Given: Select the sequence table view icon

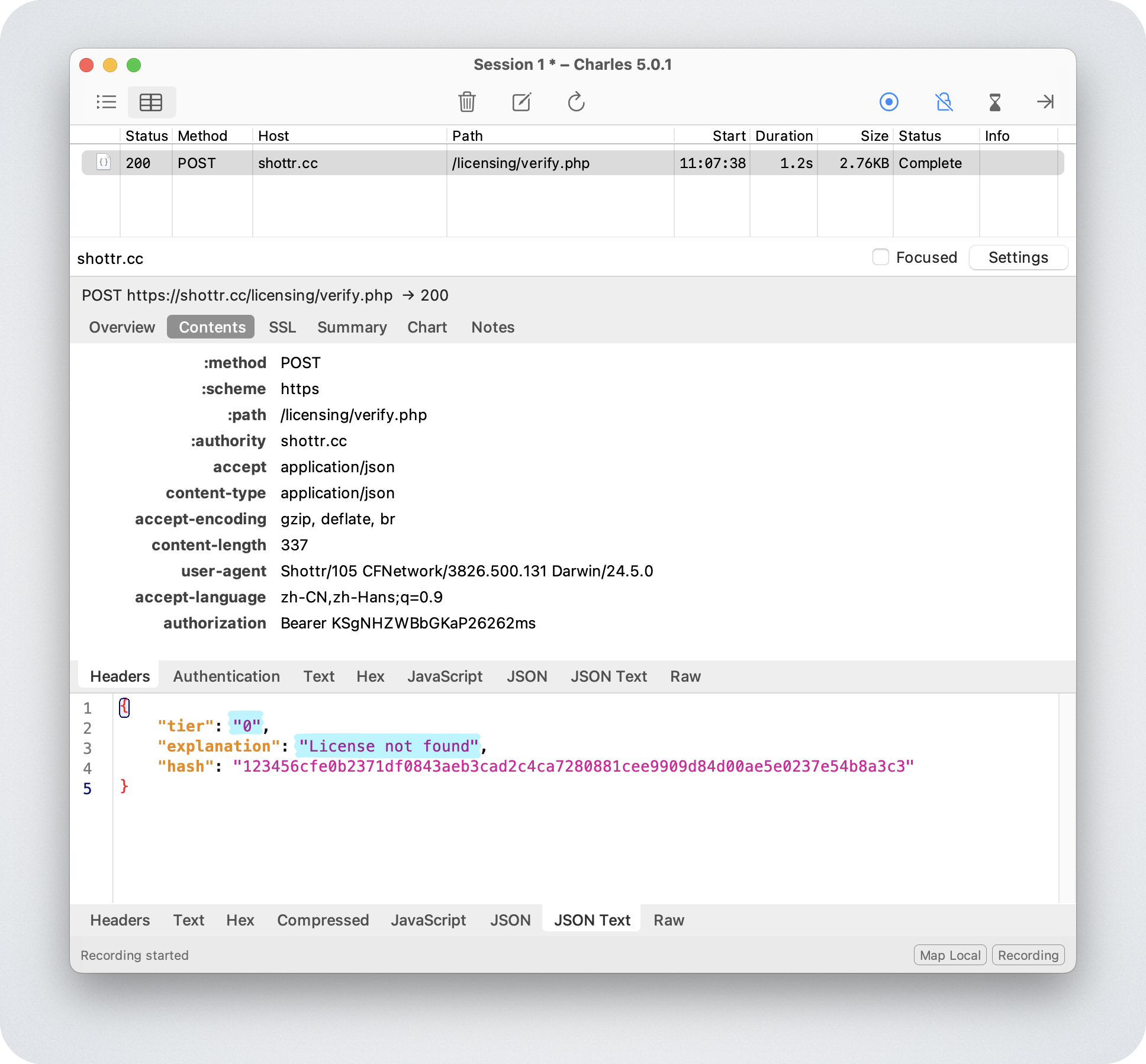Looking at the screenshot, I should 151,102.
